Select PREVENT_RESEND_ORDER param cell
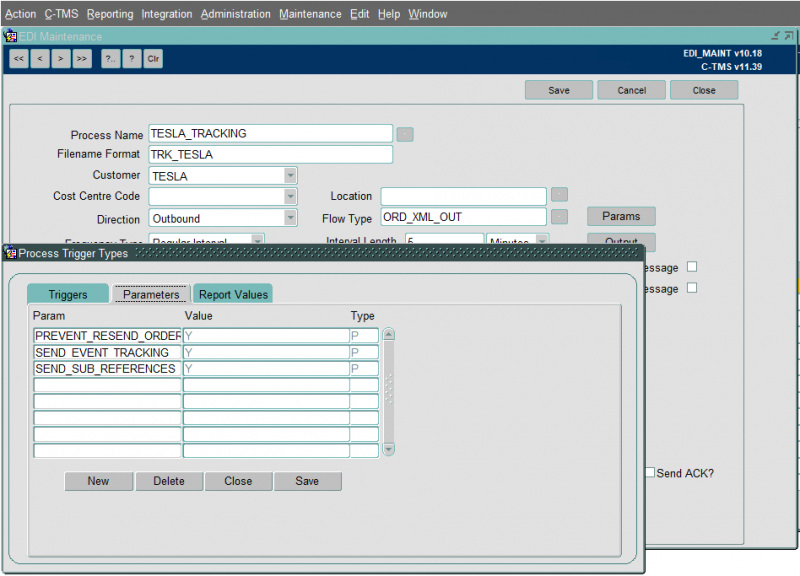 pos(108,336)
